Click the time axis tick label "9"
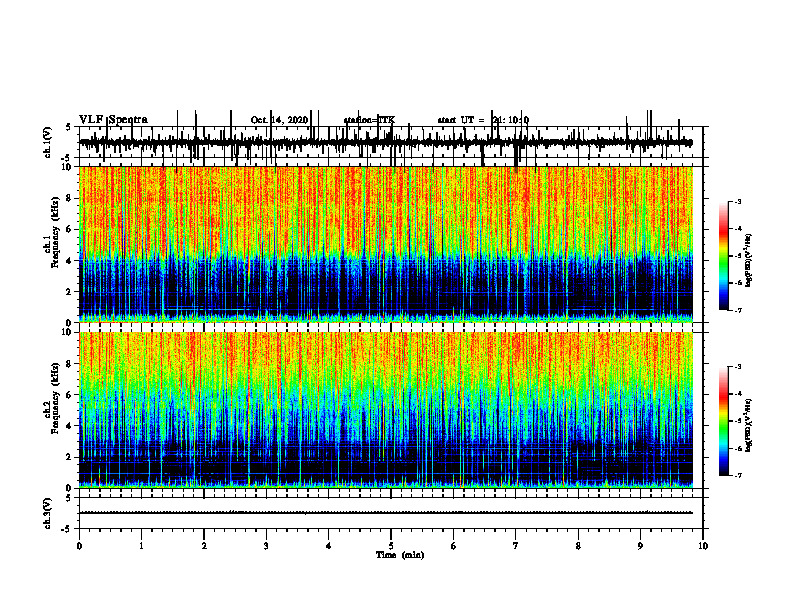 pos(640,546)
